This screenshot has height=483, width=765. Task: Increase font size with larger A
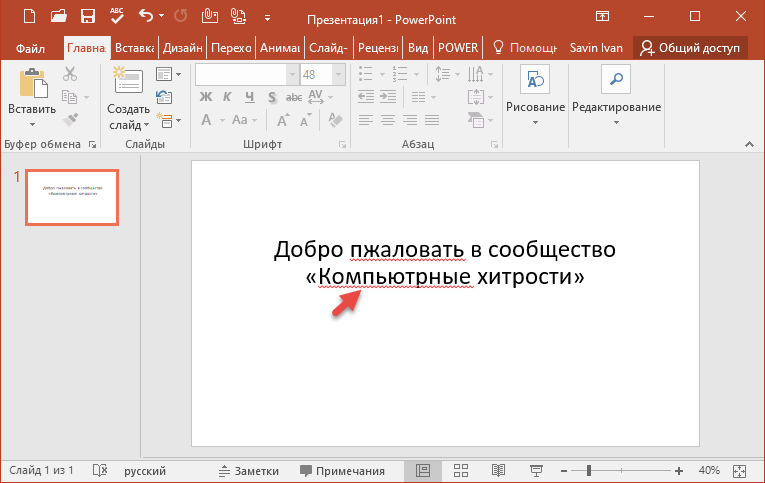click(x=282, y=120)
